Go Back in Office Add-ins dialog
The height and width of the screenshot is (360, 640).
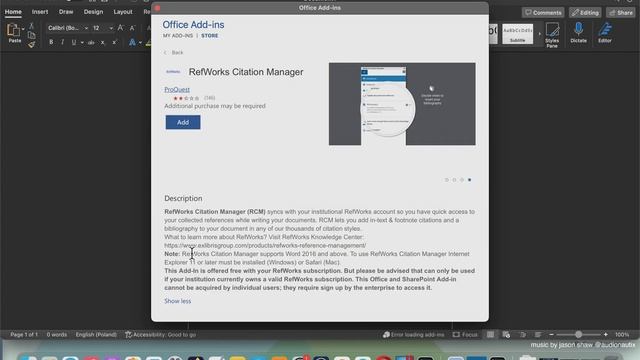[174, 53]
